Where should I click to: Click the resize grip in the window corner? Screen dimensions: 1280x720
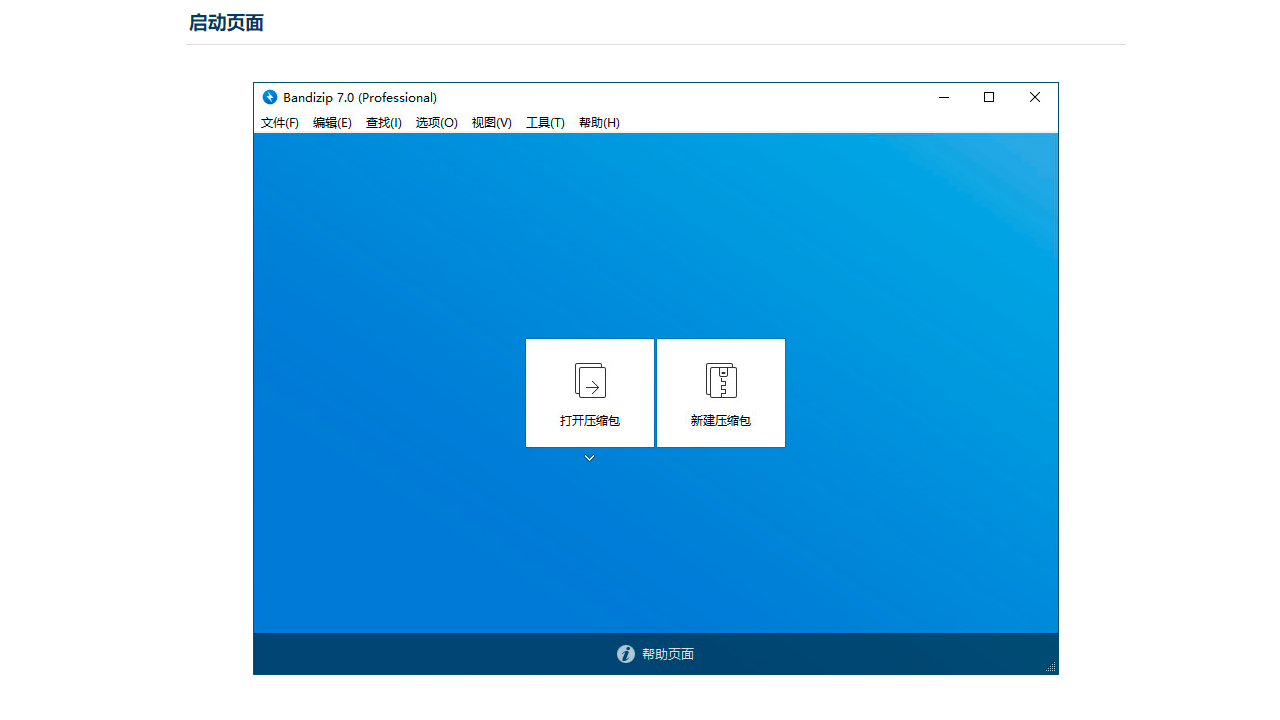[x=1051, y=667]
